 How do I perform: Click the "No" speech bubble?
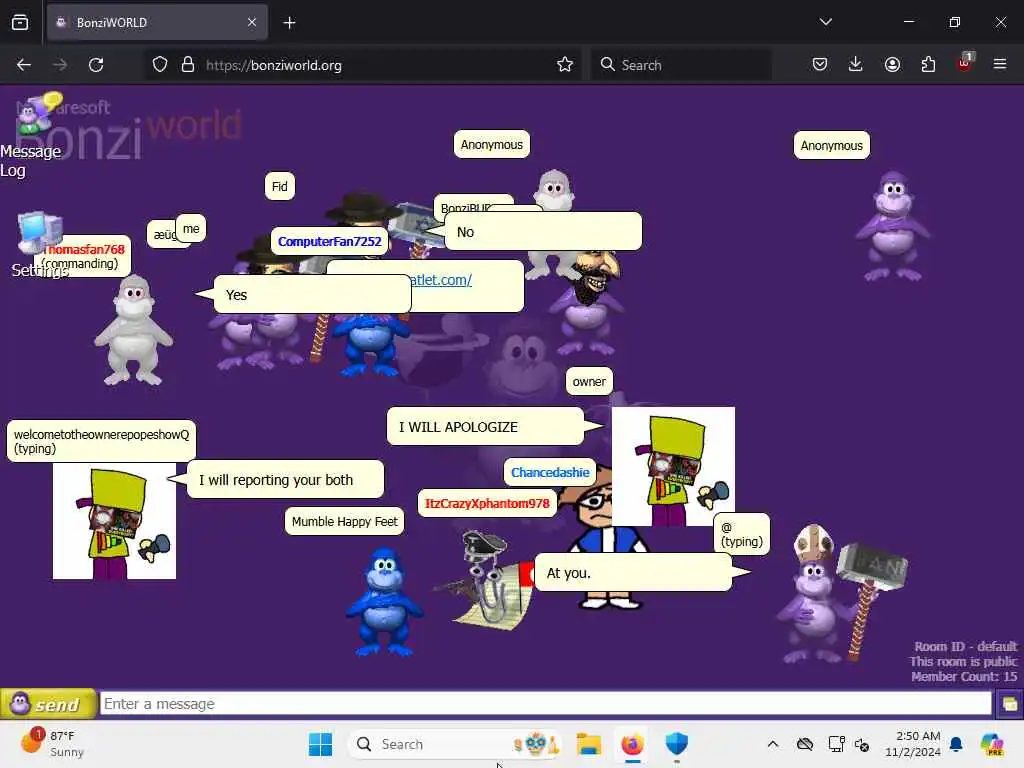coord(543,231)
